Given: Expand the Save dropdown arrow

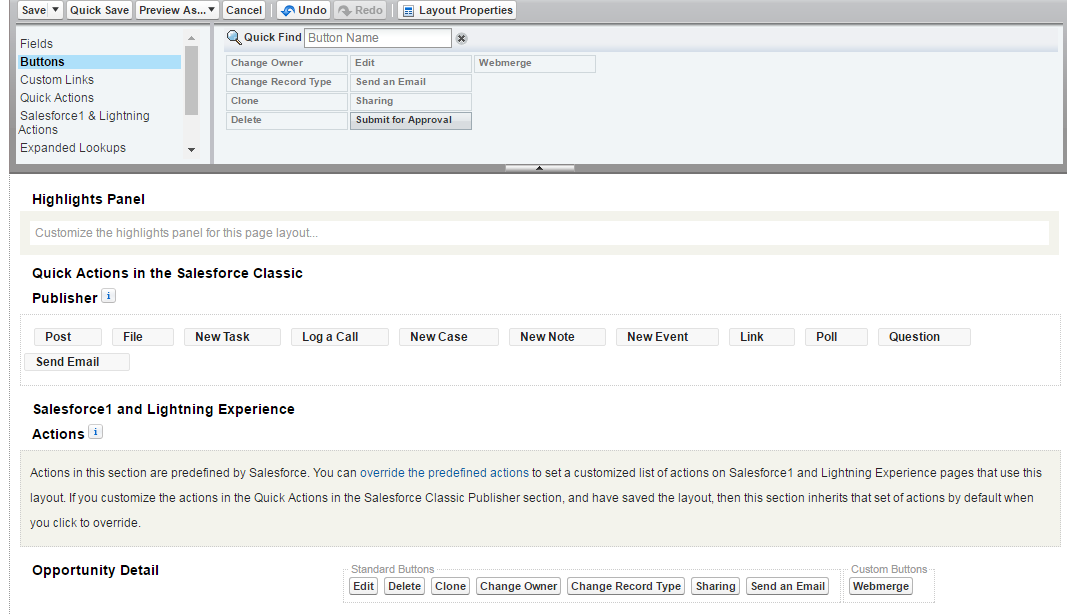Looking at the screenshot, I should (56, 10).
